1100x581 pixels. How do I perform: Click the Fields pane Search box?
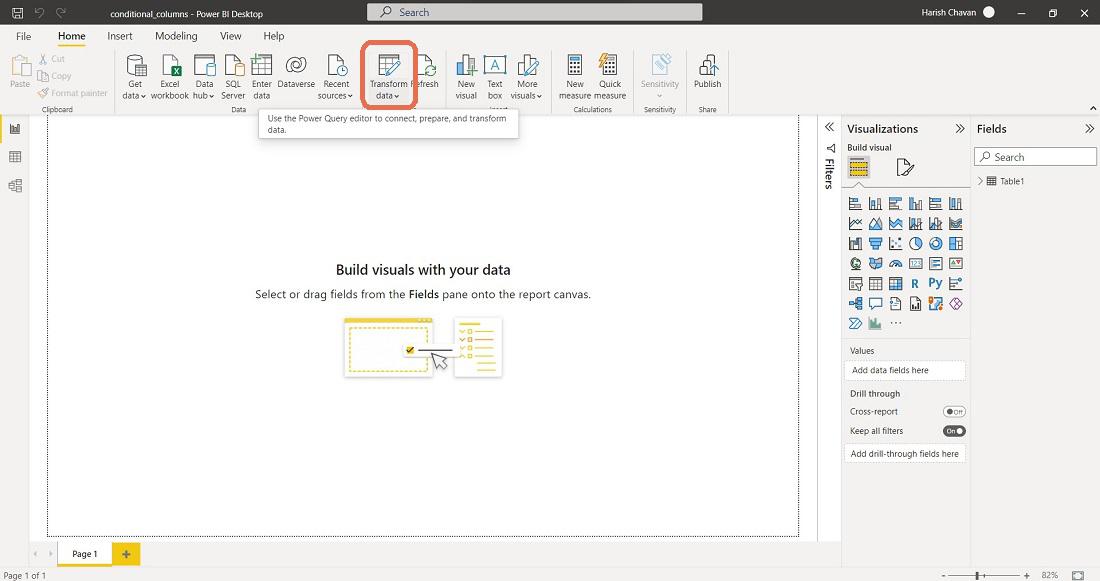1035,157
